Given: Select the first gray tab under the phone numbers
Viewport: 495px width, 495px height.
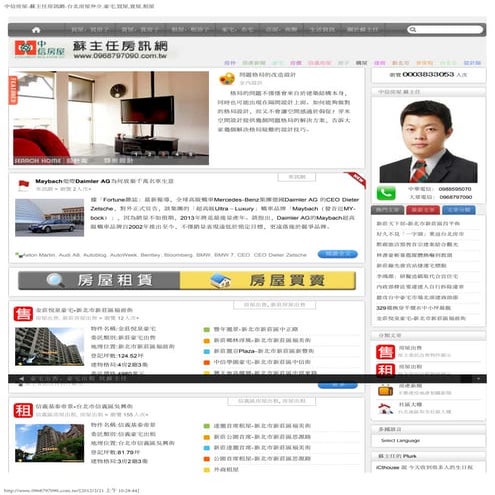Looking at the screenshot, I should 387,210.
